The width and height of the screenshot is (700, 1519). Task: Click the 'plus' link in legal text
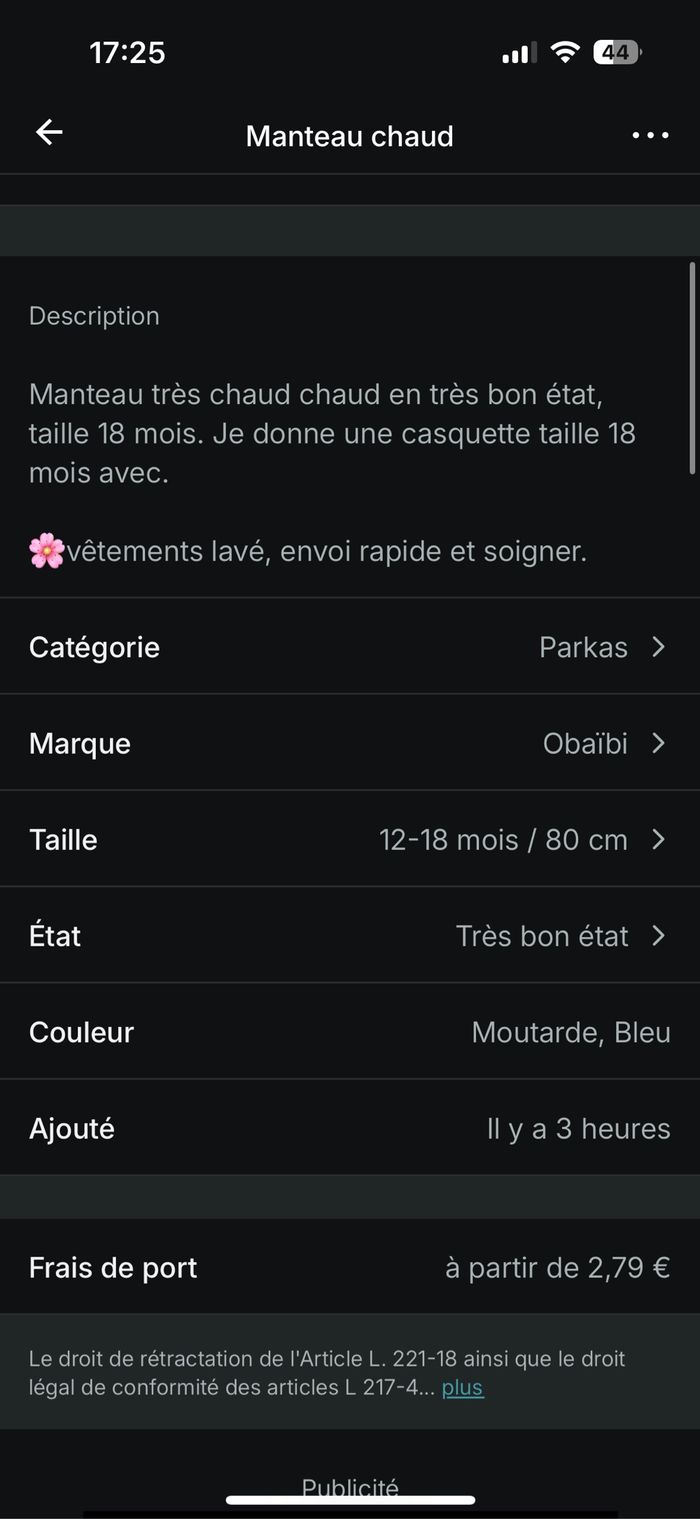[x=463, y=1387]
